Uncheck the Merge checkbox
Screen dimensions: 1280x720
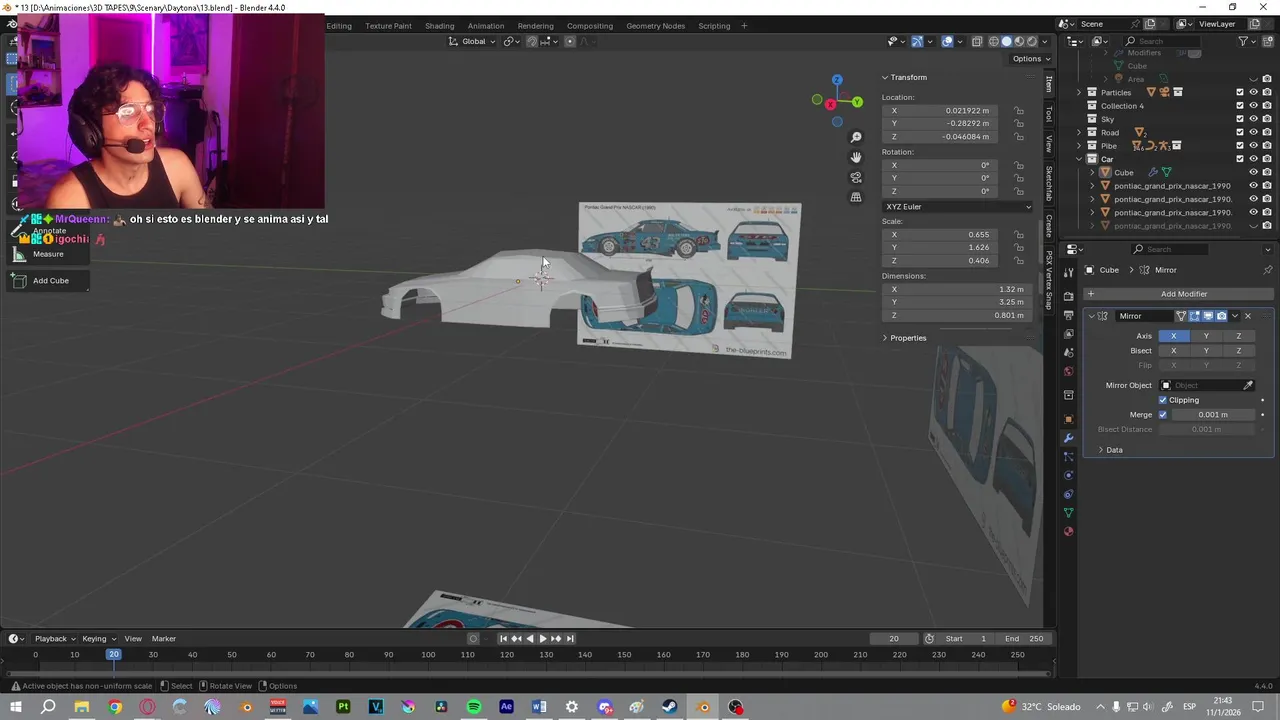click(1163, 415)
